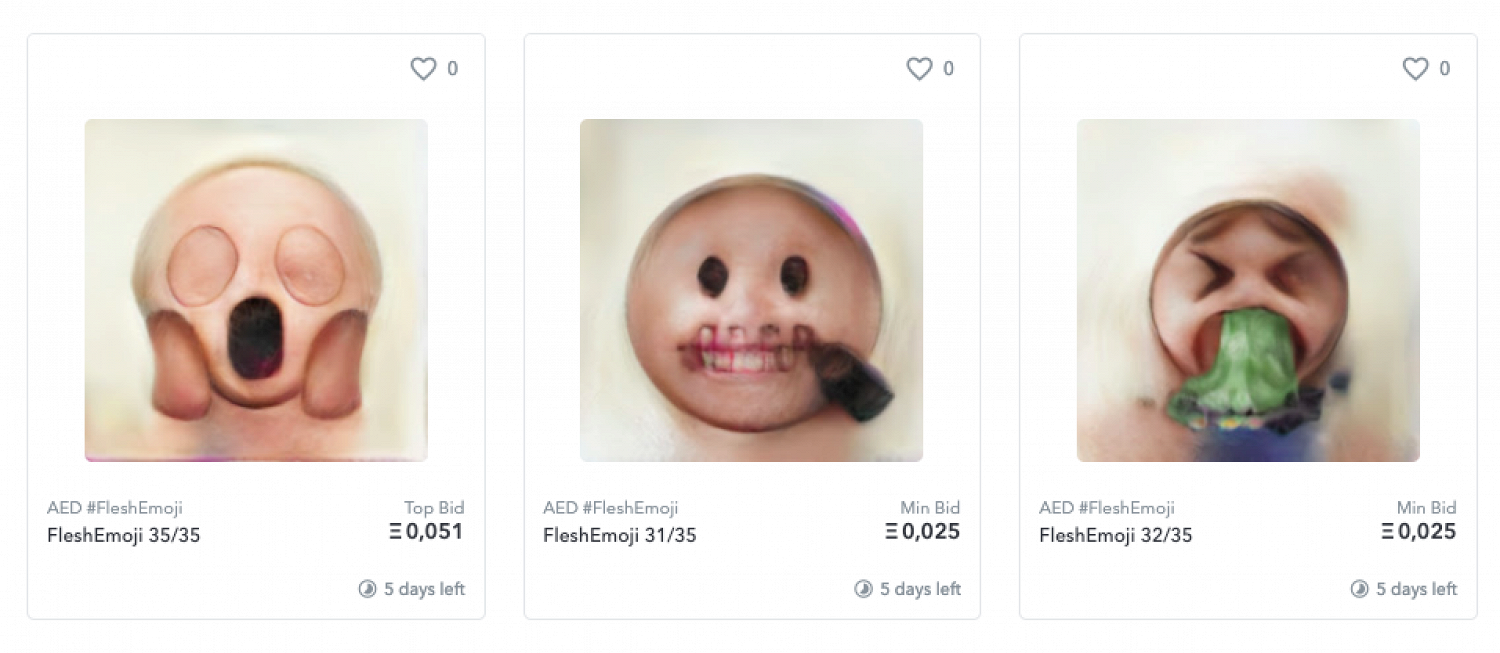
Task: Open the green vomiting face artwork
Action: tap(1248, 290)
